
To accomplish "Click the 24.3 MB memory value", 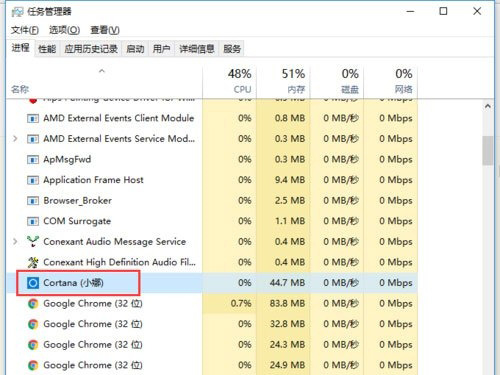I will click(x=287, y=345).
